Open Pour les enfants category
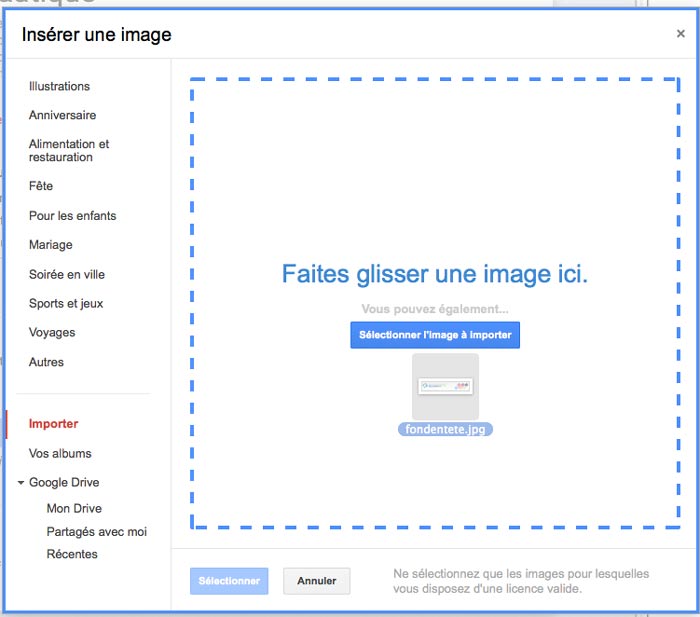The width and height of the screenshot is (700, 617). click(72, 216)
